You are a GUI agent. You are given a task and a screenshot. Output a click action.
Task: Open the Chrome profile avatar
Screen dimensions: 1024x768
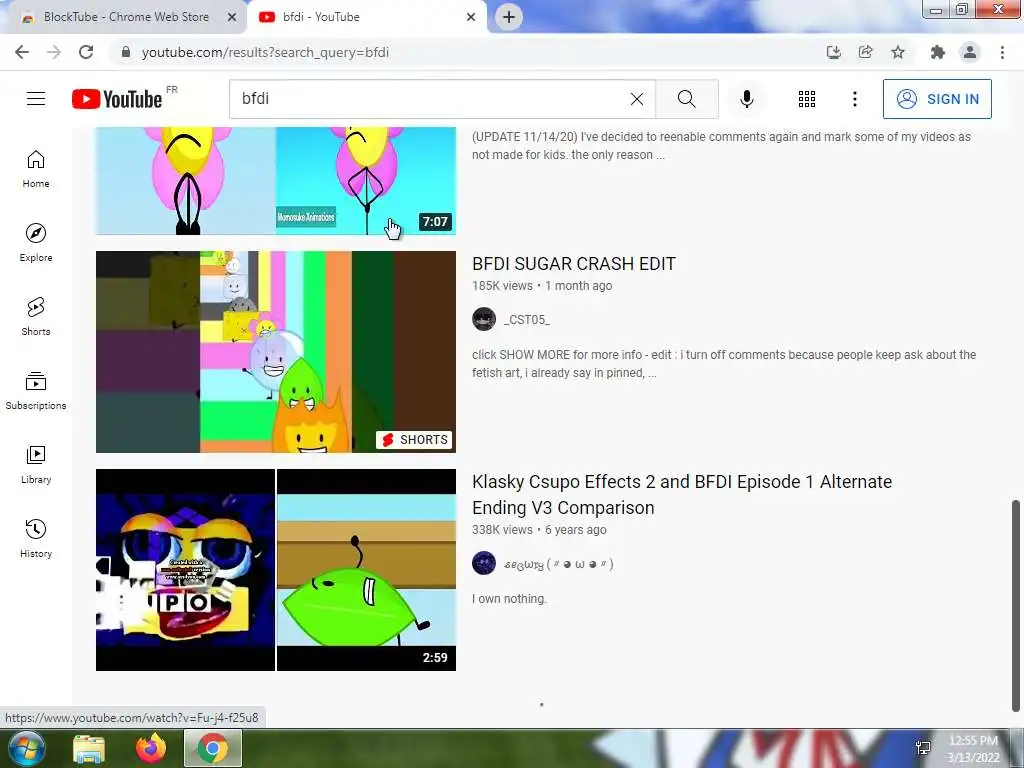(970, 52)
